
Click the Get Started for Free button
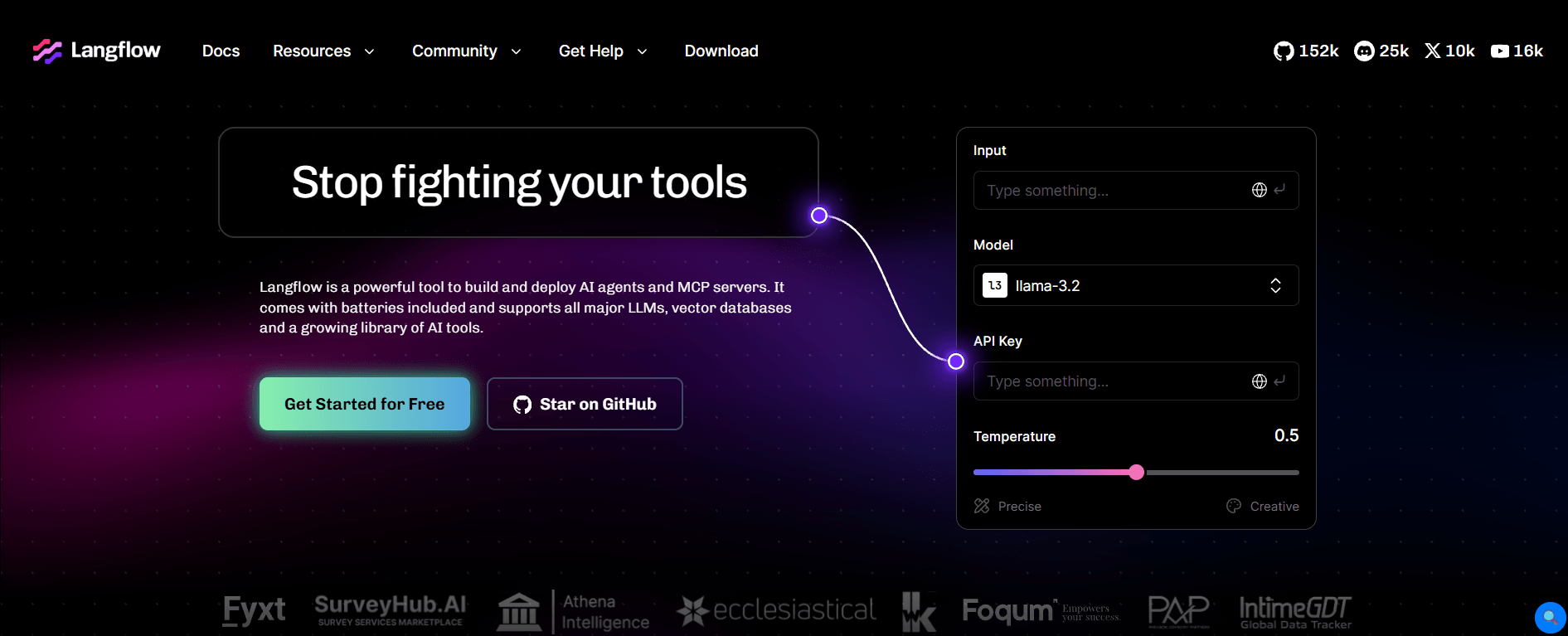point(365,404)
